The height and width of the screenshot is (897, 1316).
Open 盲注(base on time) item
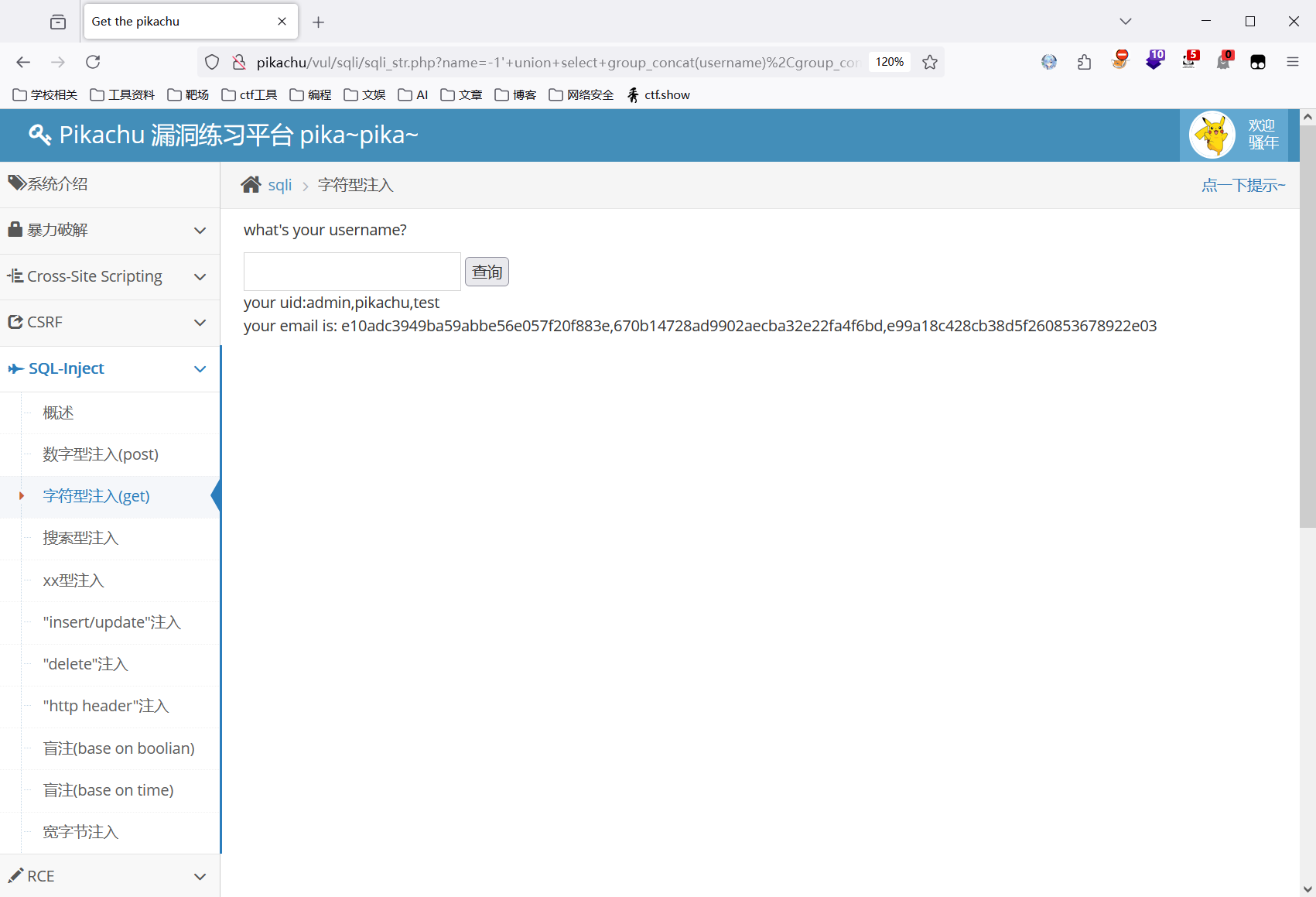click(x=110, y=790)
